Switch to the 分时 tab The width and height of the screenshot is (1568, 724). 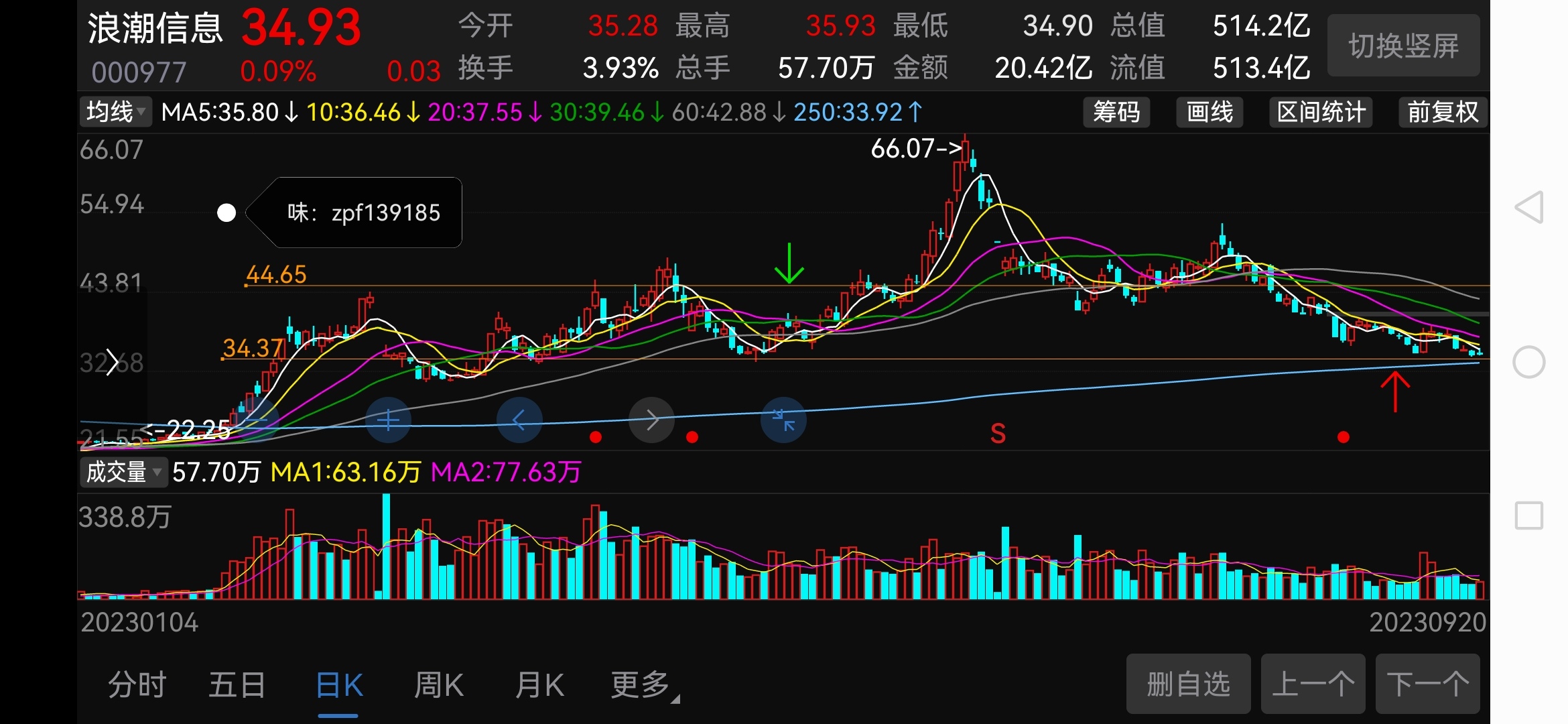click(x=137, y=685)
